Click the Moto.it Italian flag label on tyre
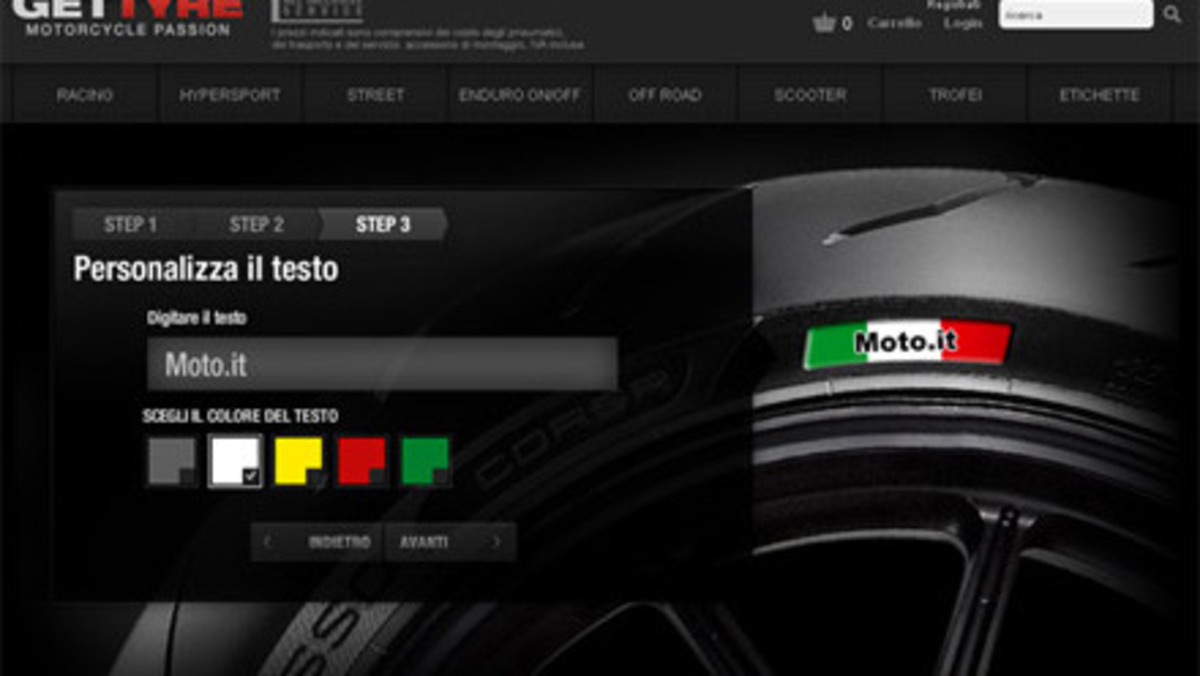 point(908,343)
